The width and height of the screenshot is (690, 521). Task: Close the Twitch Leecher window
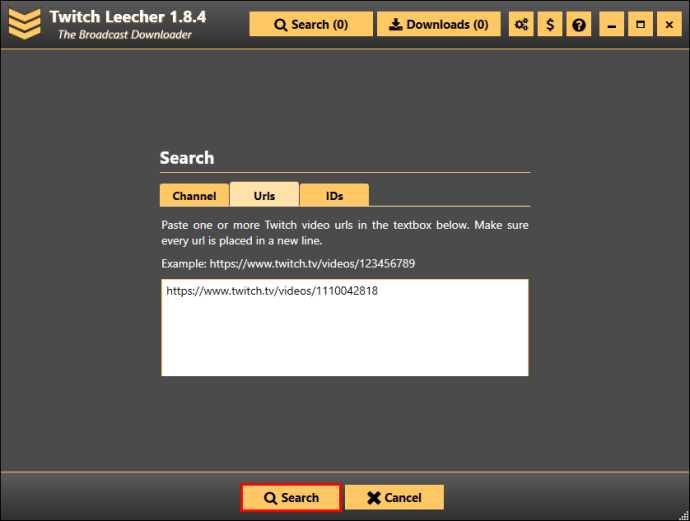(669, 24)
